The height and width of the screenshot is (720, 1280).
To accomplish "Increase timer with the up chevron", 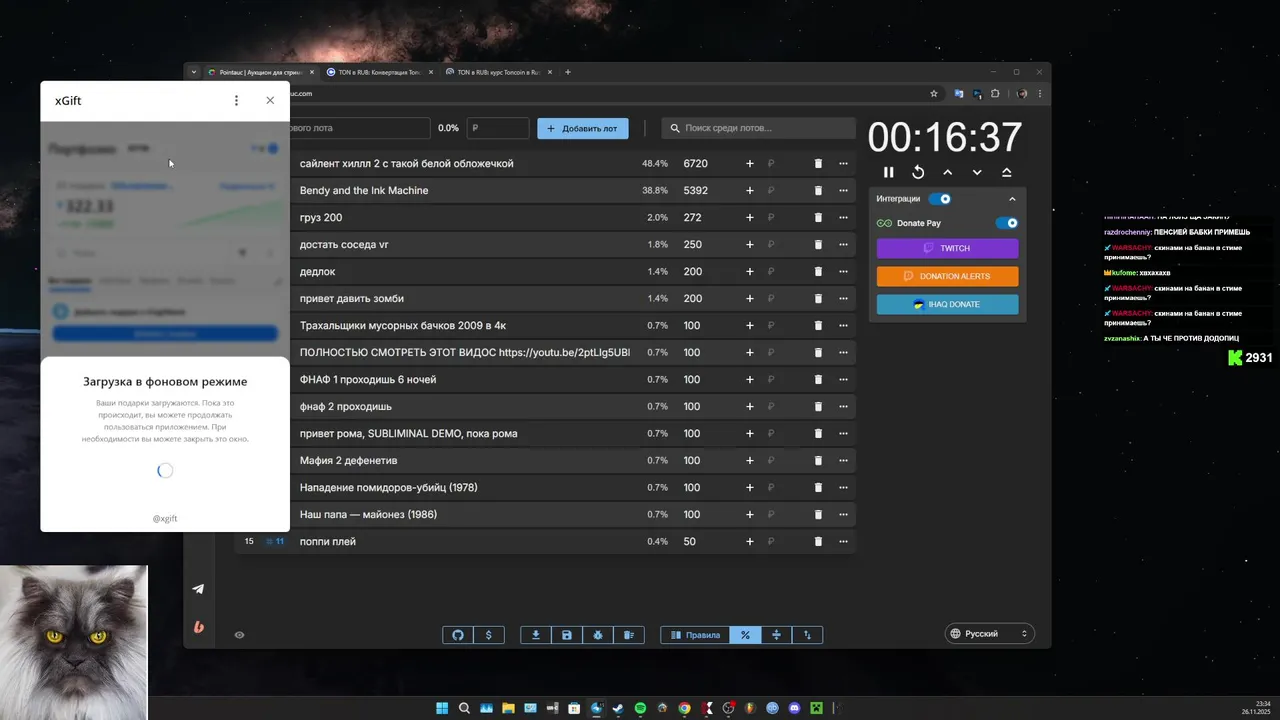I will [948, 172].
